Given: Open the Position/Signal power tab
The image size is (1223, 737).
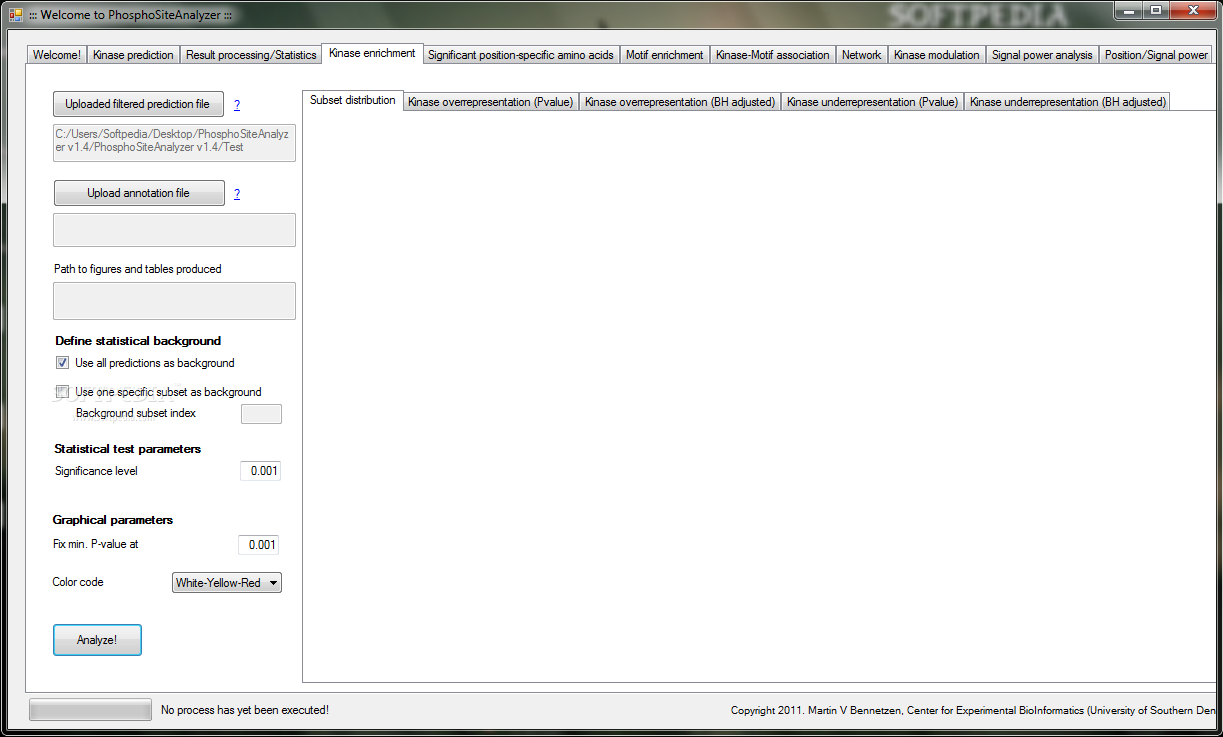Looking at the screenshot, I should click(1156, 55).
